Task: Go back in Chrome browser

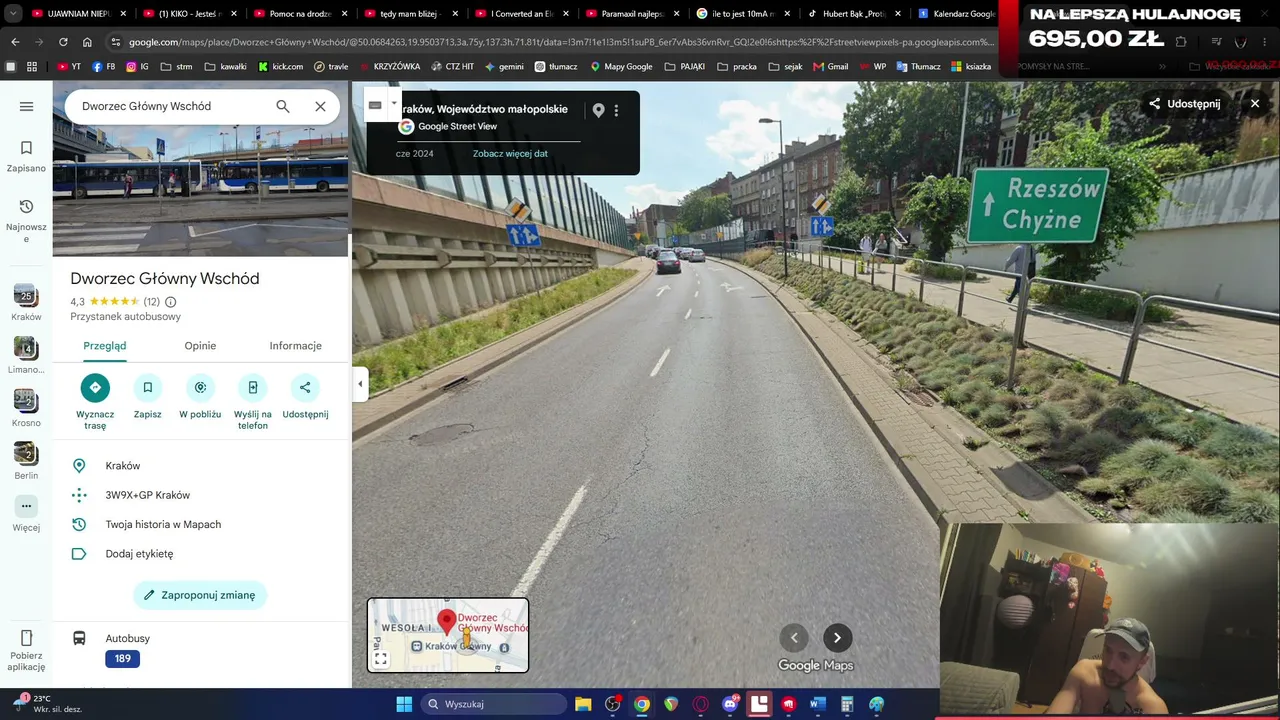Action: coord(15,42)
